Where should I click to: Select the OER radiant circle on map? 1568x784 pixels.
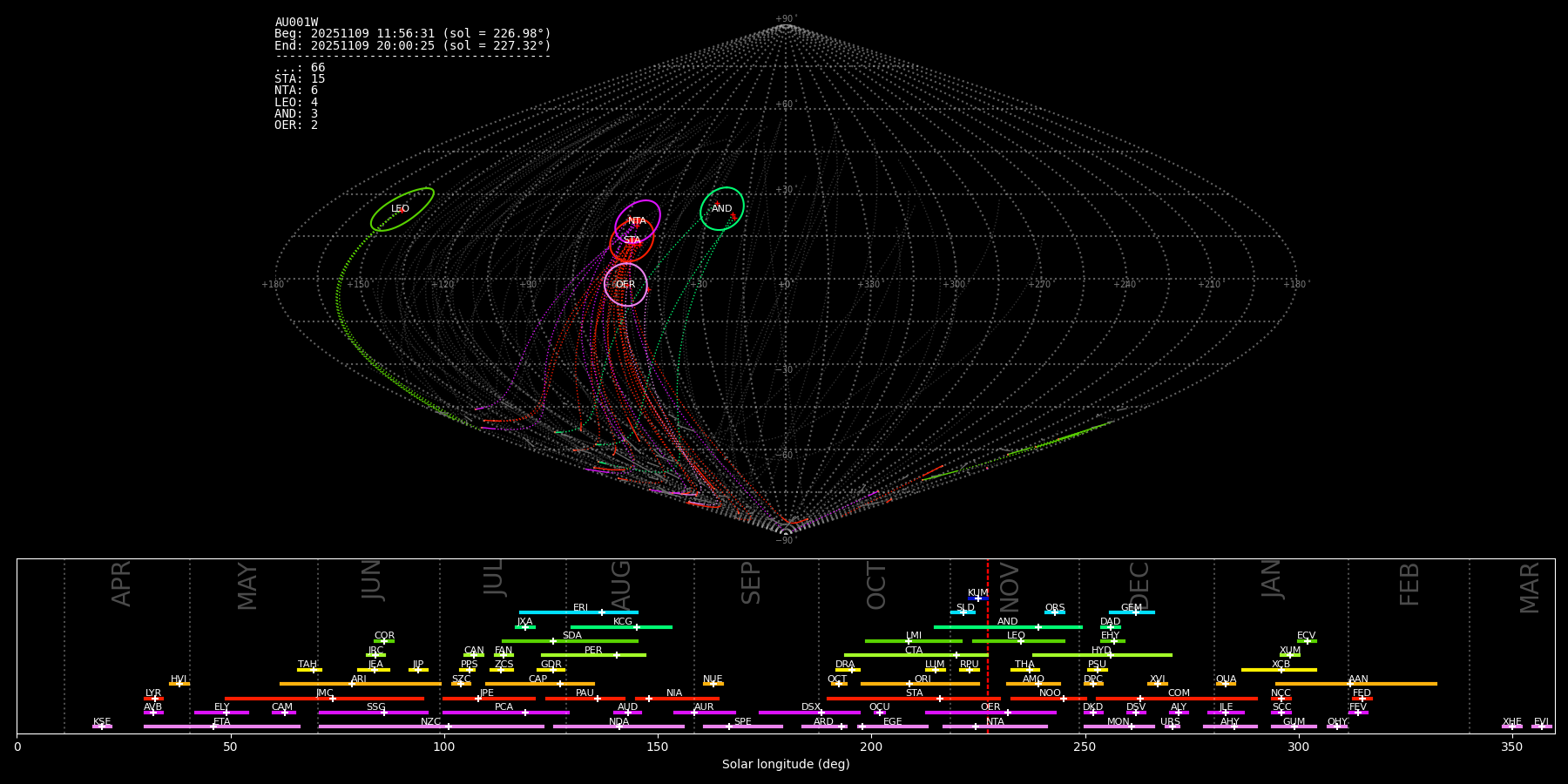625,285
